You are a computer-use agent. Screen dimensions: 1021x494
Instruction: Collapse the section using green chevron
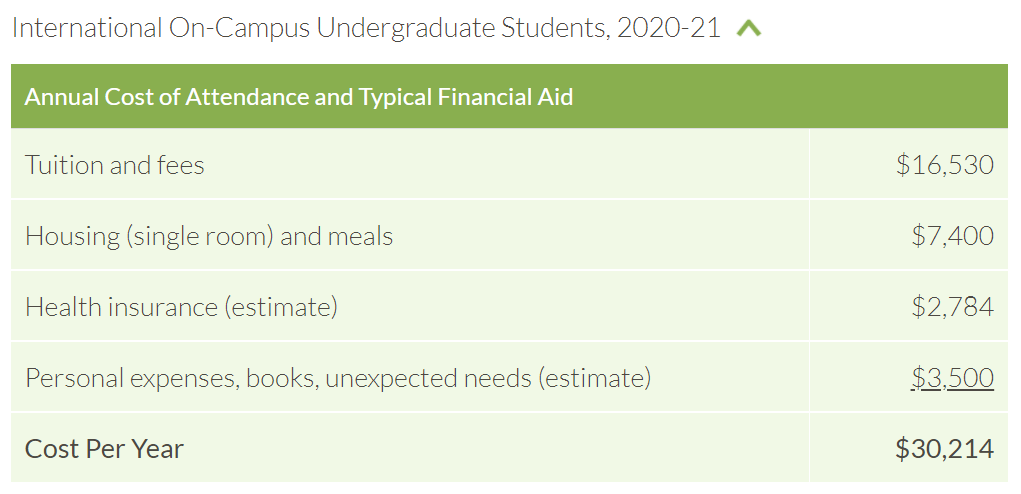(748, 29)
